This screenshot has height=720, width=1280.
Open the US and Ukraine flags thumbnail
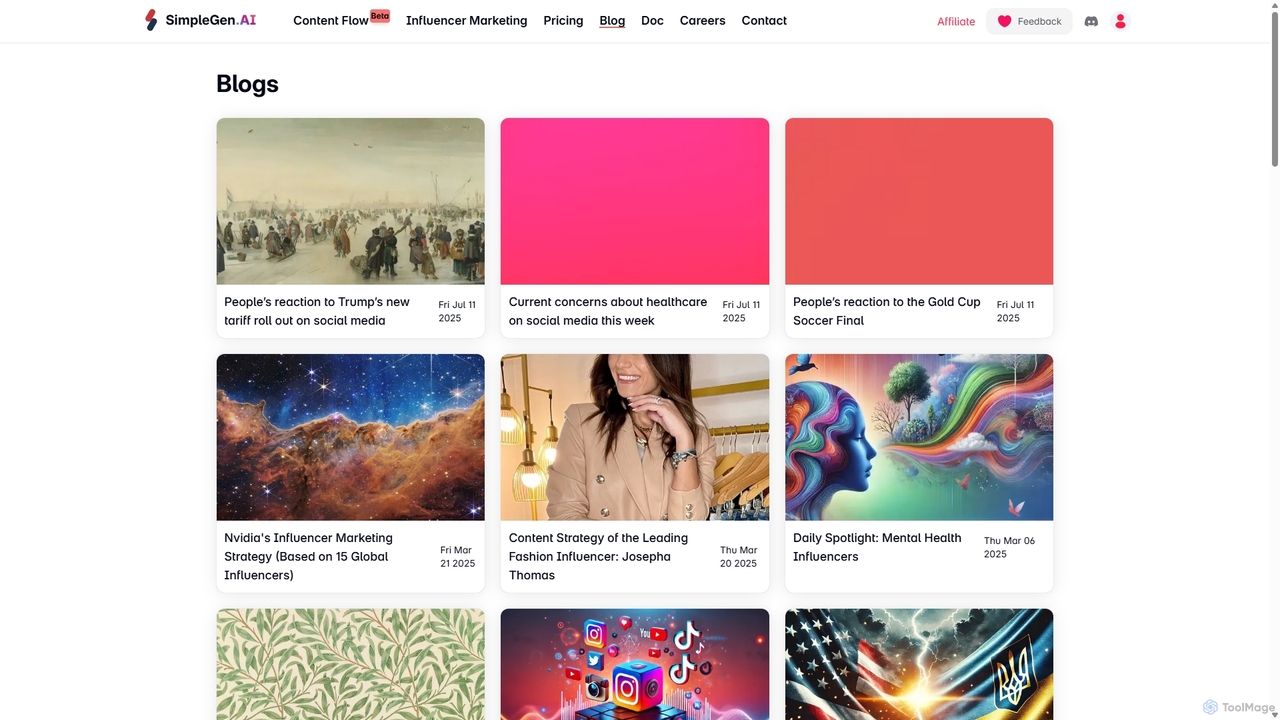click(x=919, y=664)
